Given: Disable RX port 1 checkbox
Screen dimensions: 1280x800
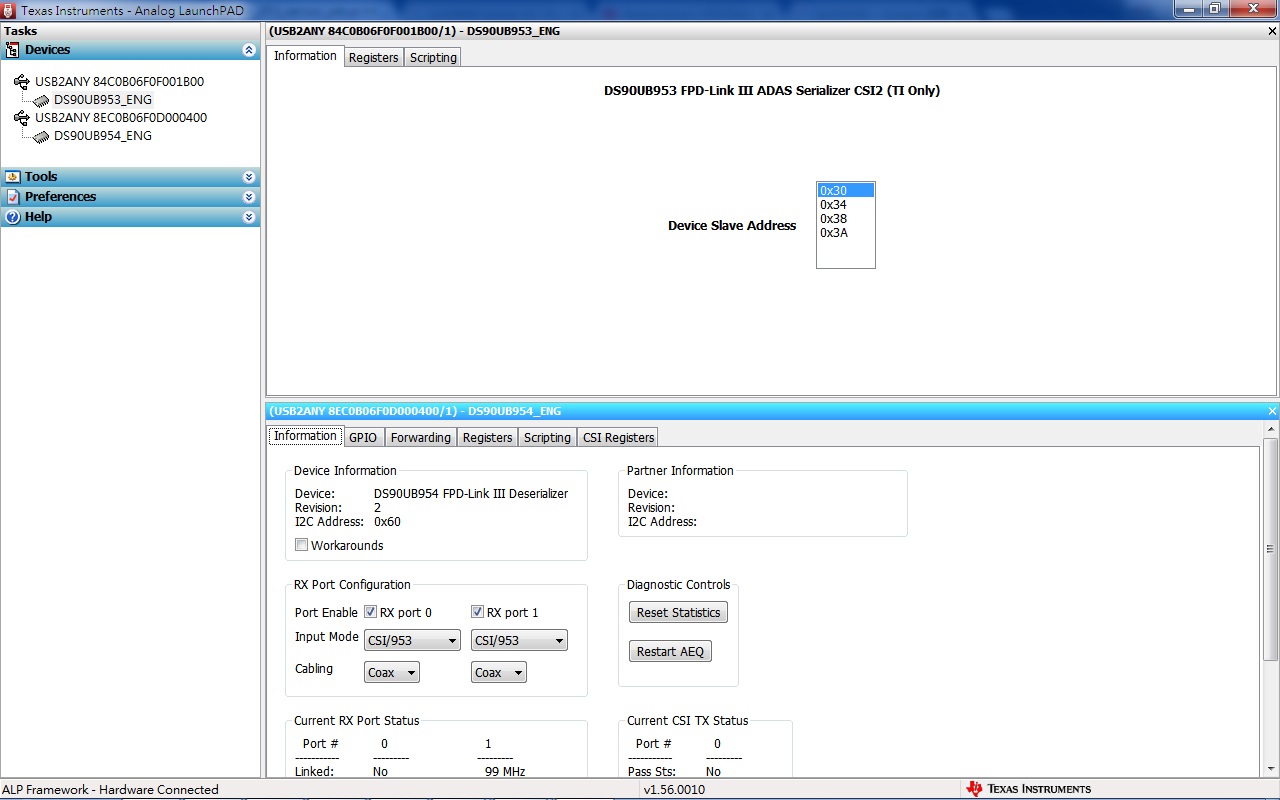Looking at the screenshot, I should [x=477, y=612].
